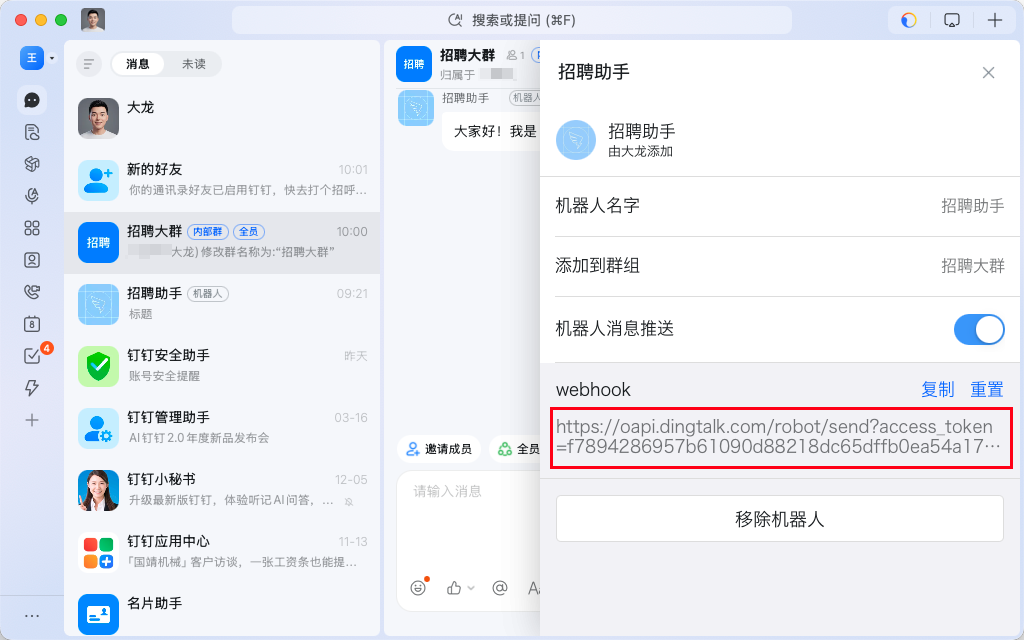Open the phone calls icon in sidebar

(32, 292)
